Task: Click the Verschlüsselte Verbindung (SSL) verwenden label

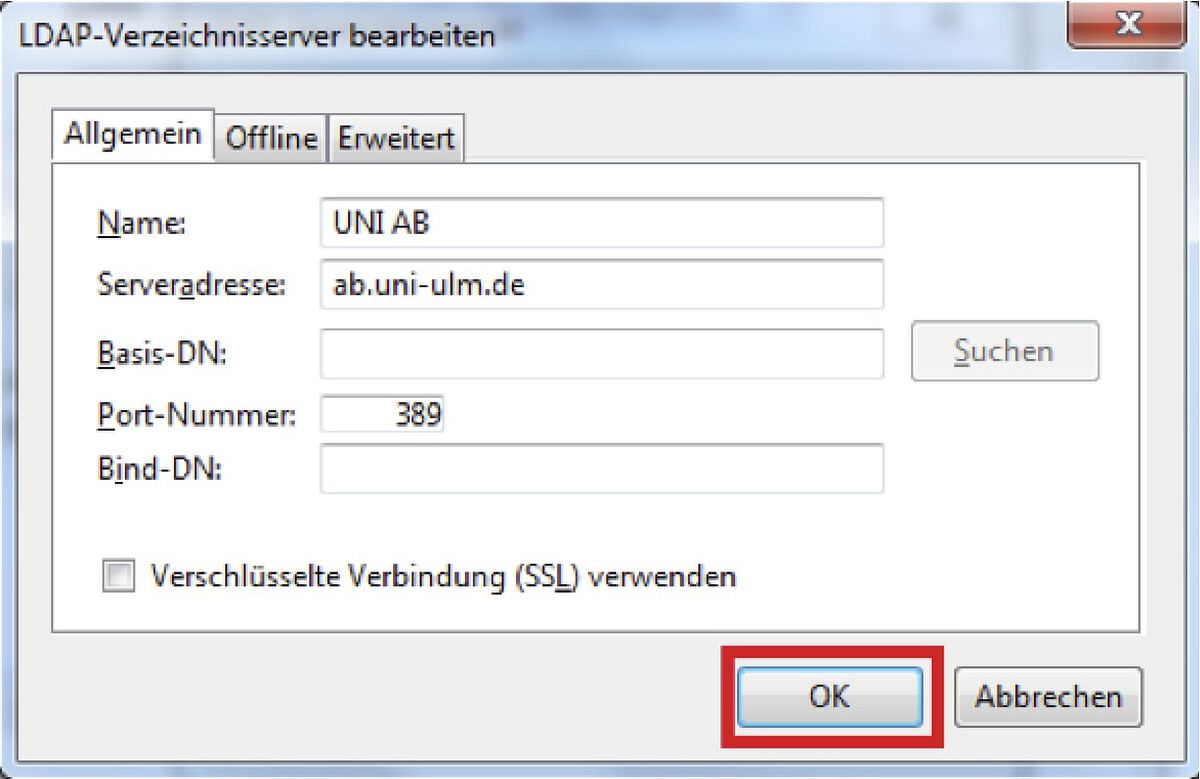Action: tap(443, 577)
